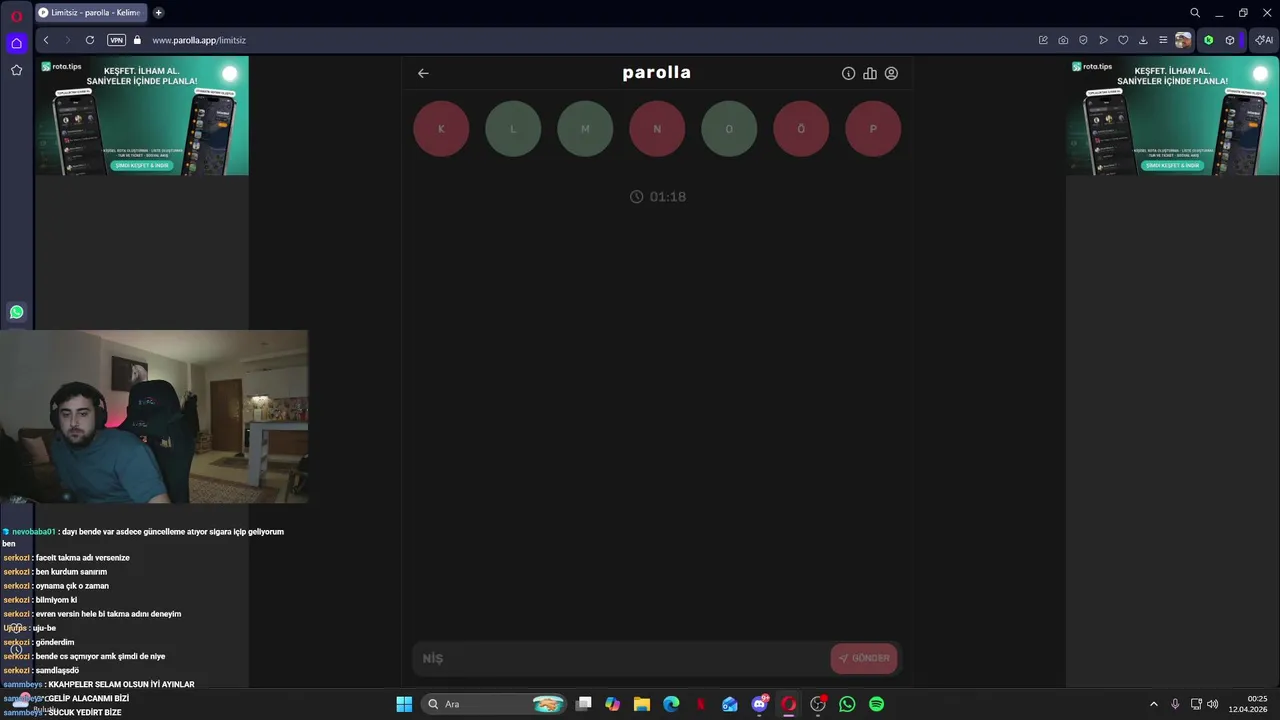
Task: Open the easy setup sliders icon
Action: (1163, 40)
